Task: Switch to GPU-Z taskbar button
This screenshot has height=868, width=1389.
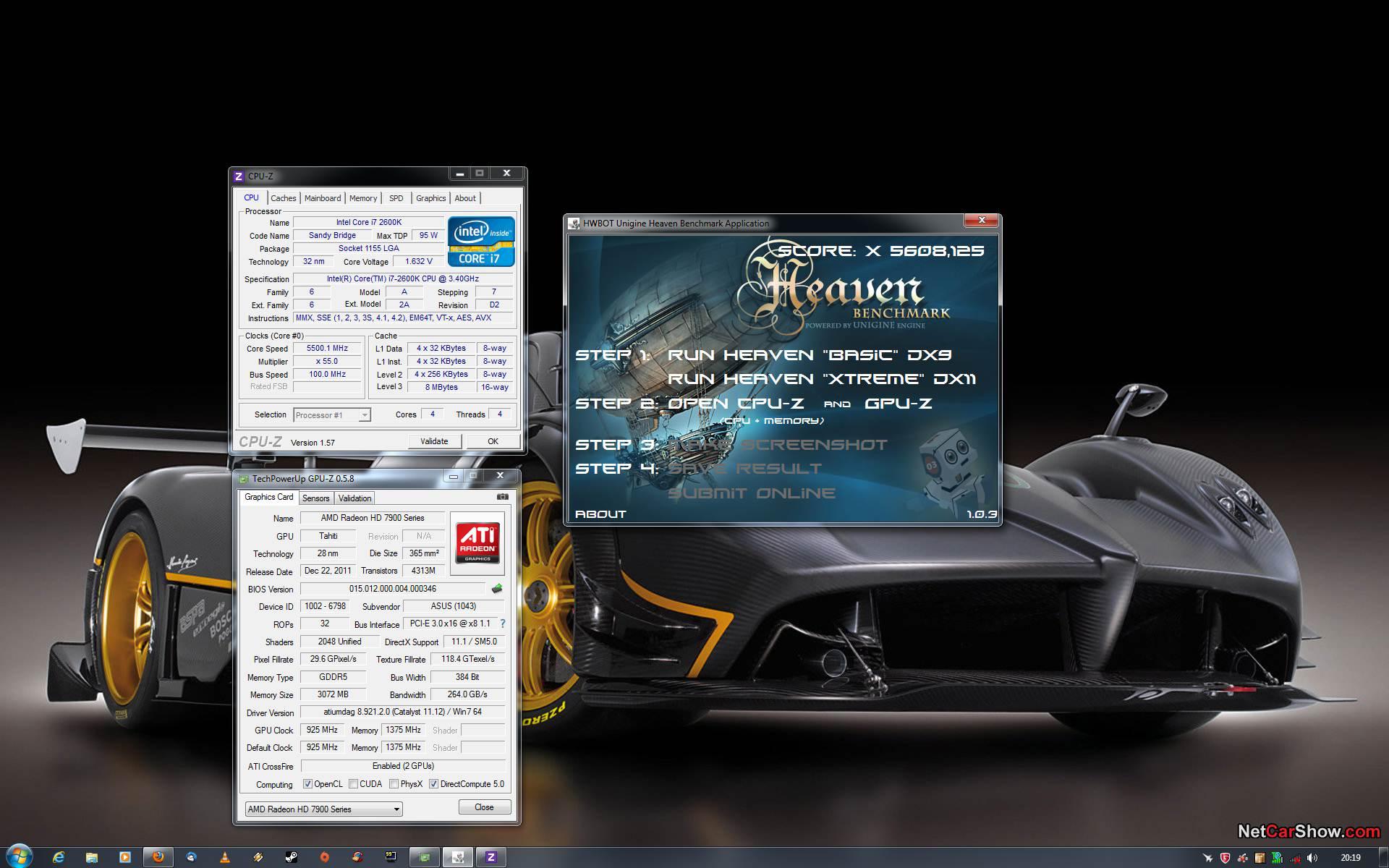Action: point(425,857)
